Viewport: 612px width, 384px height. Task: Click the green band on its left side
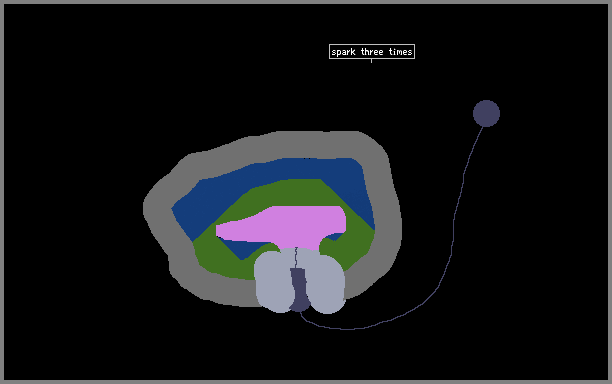211,254
